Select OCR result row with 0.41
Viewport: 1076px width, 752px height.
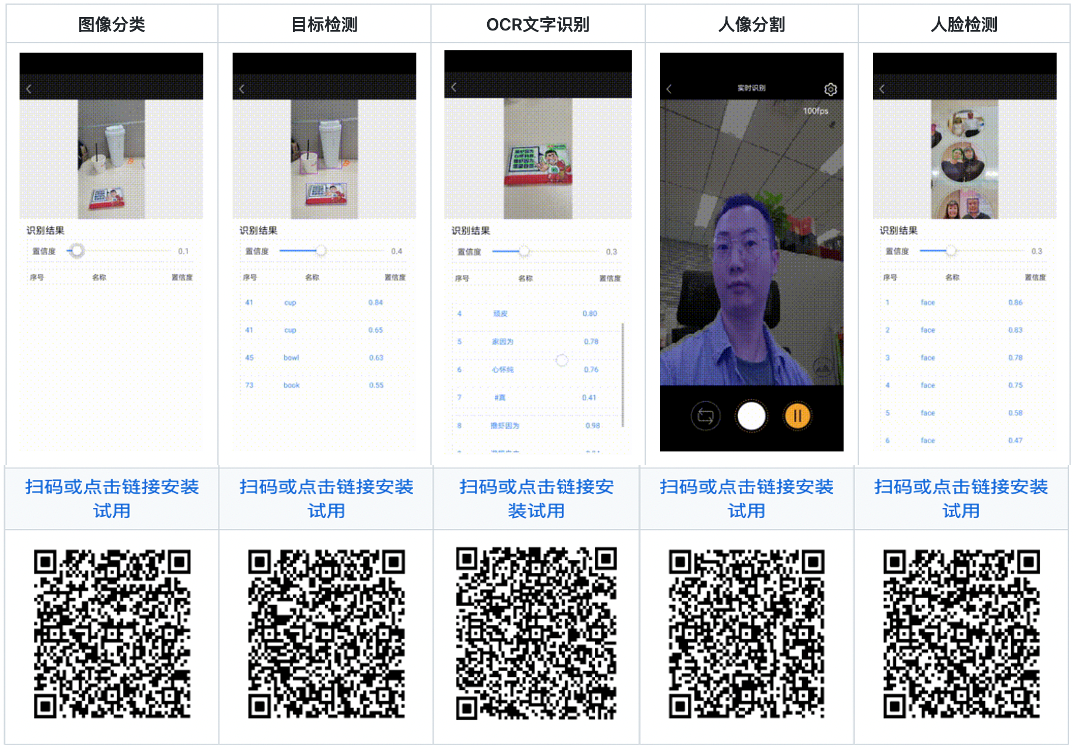536,397
